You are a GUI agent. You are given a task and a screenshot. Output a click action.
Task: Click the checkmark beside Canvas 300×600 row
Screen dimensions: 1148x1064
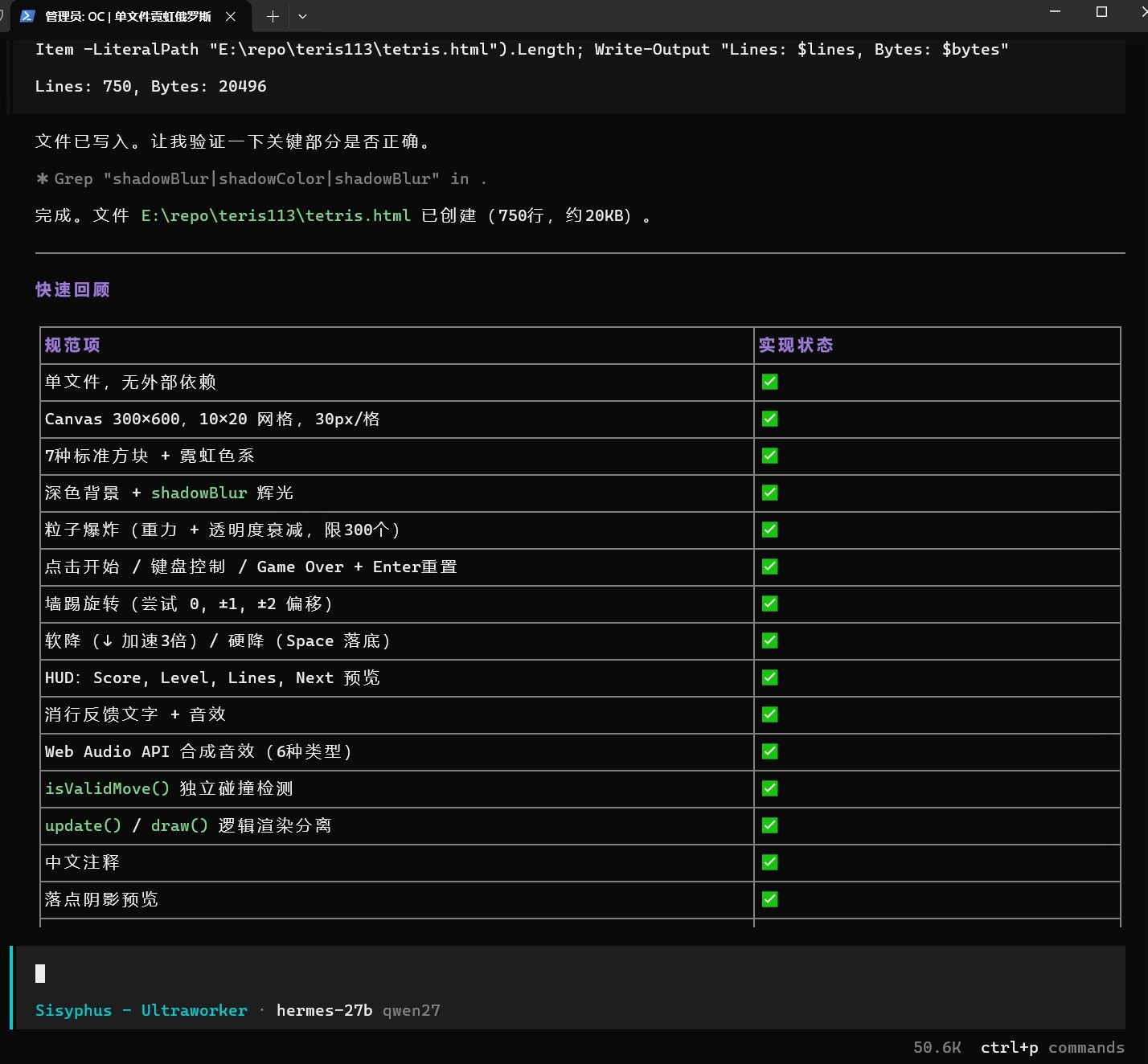coord(769,419)
